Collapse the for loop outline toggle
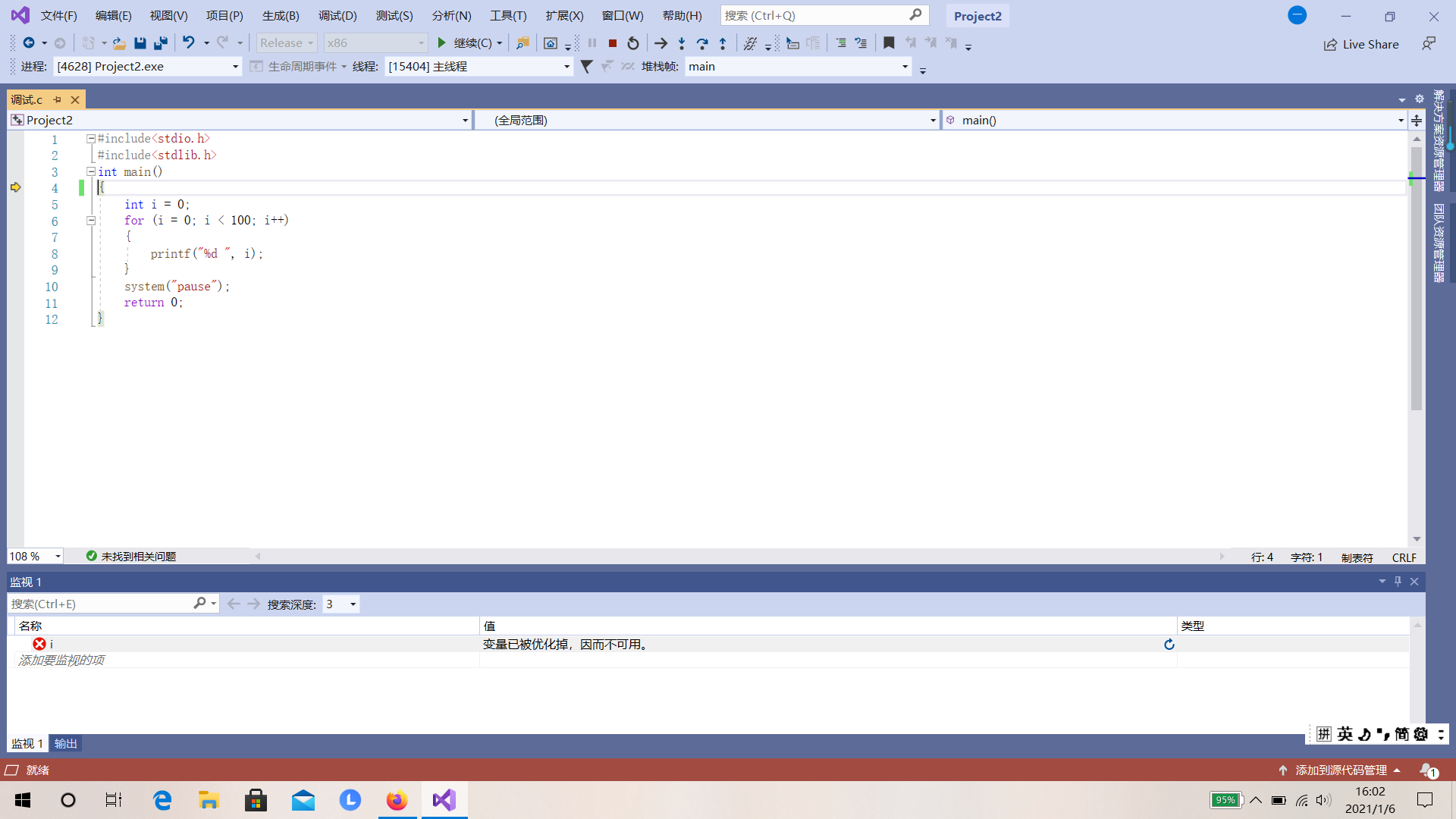 click(91, 221)
